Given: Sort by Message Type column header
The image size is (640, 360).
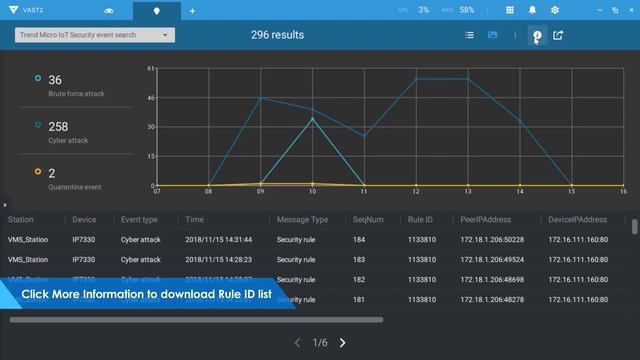Looking at the screenshot, I should coord(302,220).
